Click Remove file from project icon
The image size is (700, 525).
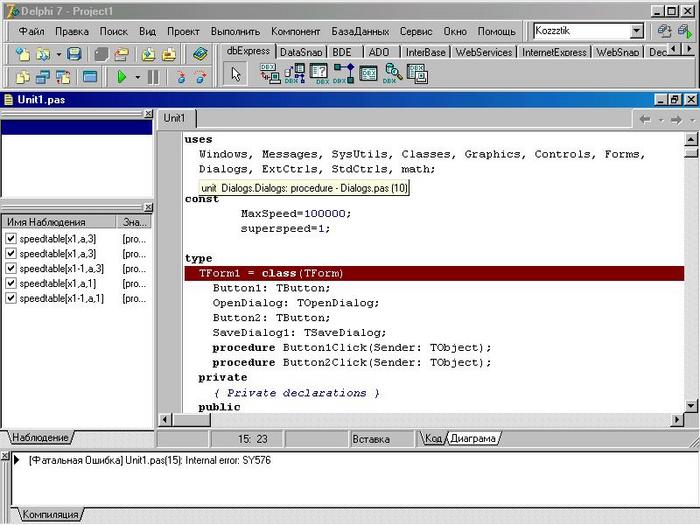click(169, 54)
